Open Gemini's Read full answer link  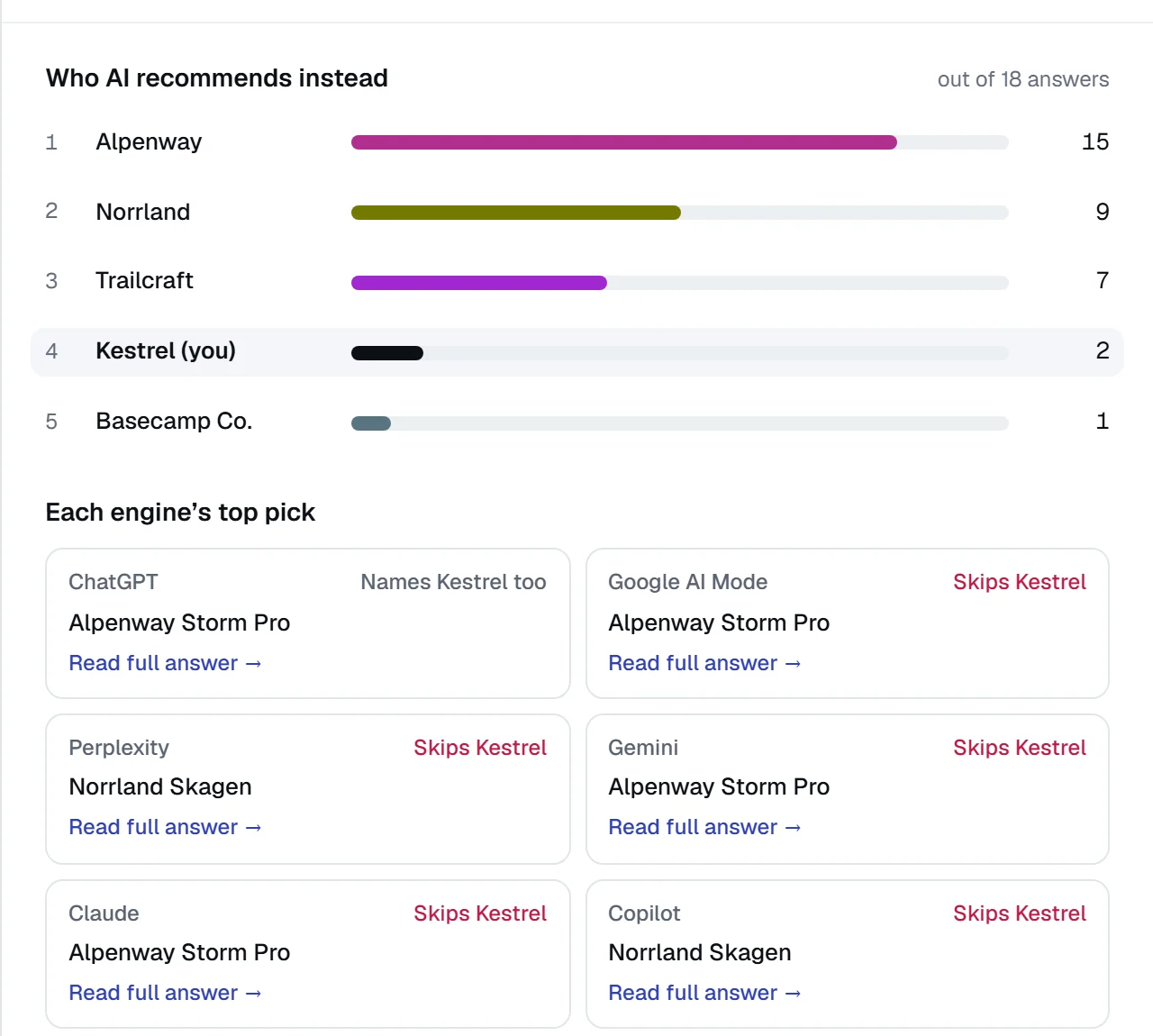(704, 827)
